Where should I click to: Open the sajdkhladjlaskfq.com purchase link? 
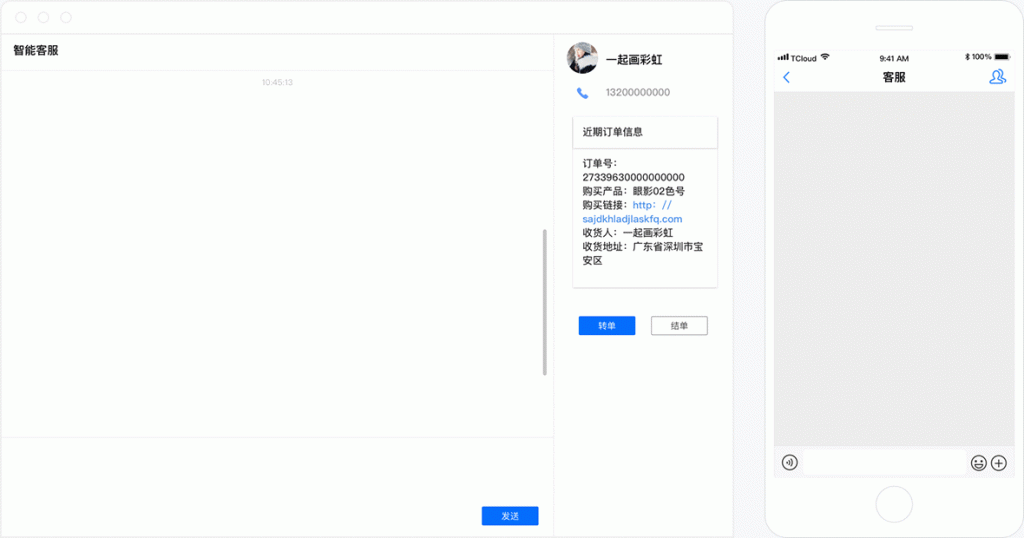click(632, 218)
